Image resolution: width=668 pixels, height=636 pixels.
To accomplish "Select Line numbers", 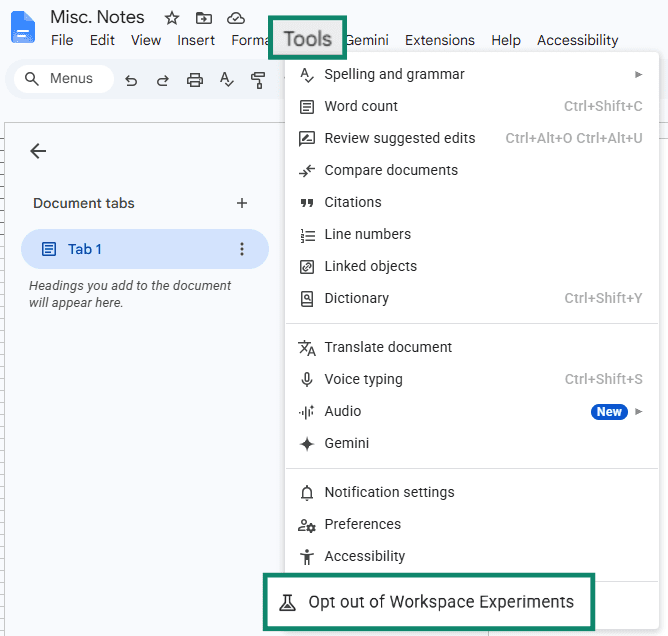I will point(472,234).
